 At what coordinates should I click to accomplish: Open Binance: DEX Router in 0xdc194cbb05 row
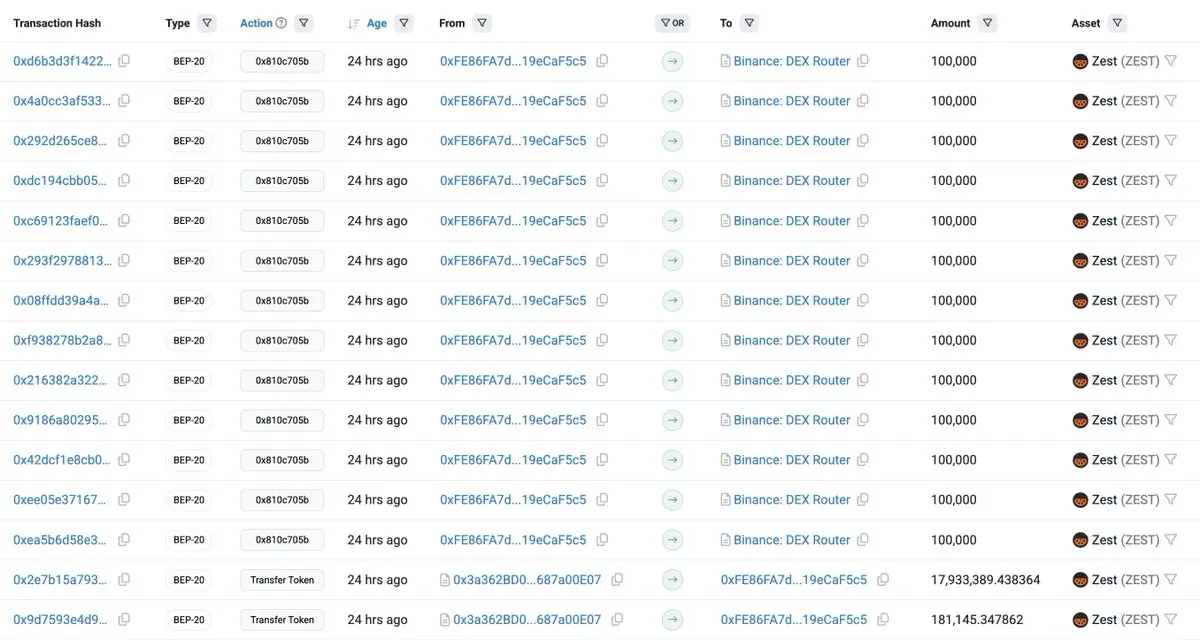pos(792,181)
